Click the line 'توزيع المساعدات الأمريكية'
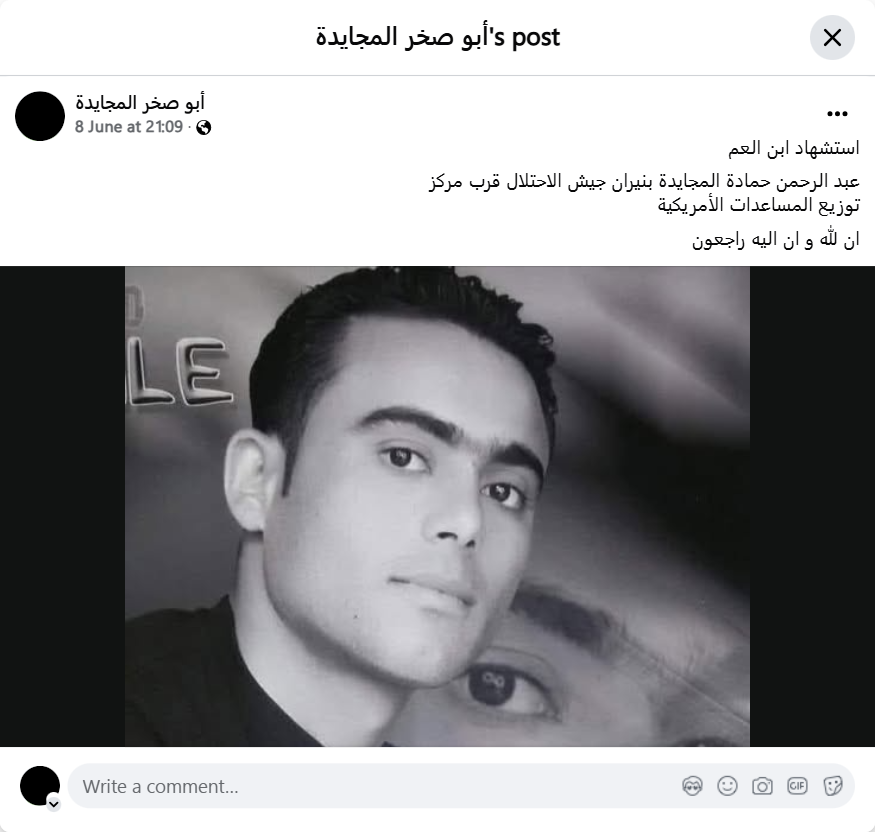Screen dimensions: 875x832 point(758,205)
